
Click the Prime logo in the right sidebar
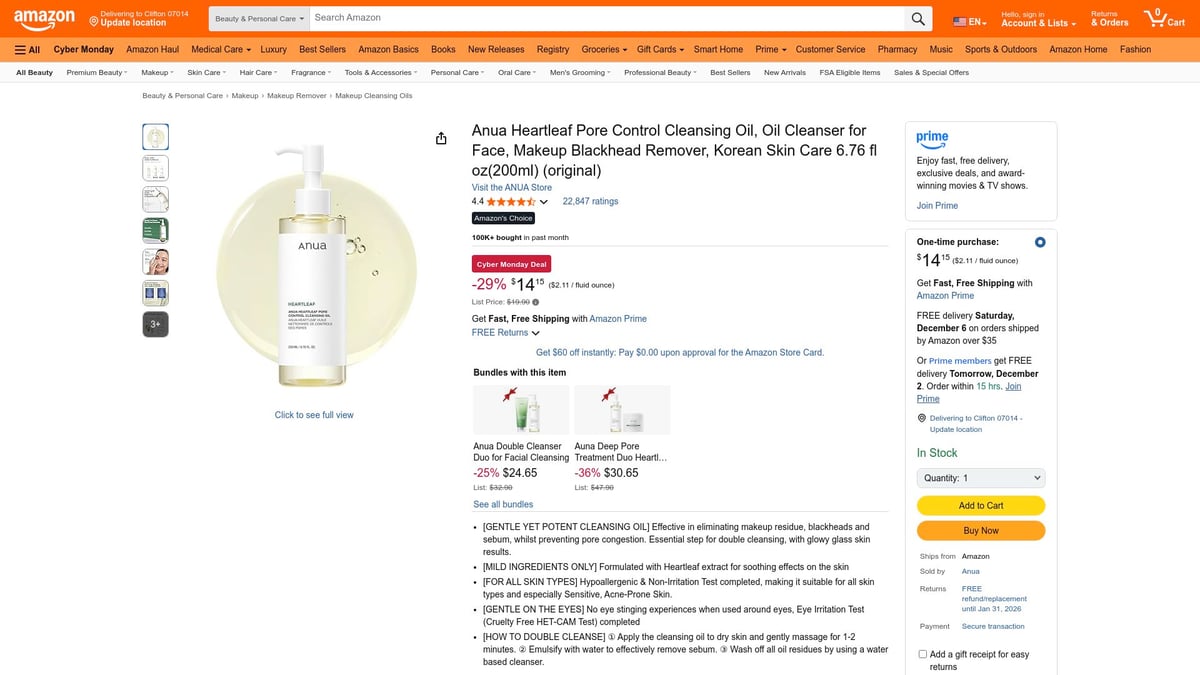[x=930, y=139]
